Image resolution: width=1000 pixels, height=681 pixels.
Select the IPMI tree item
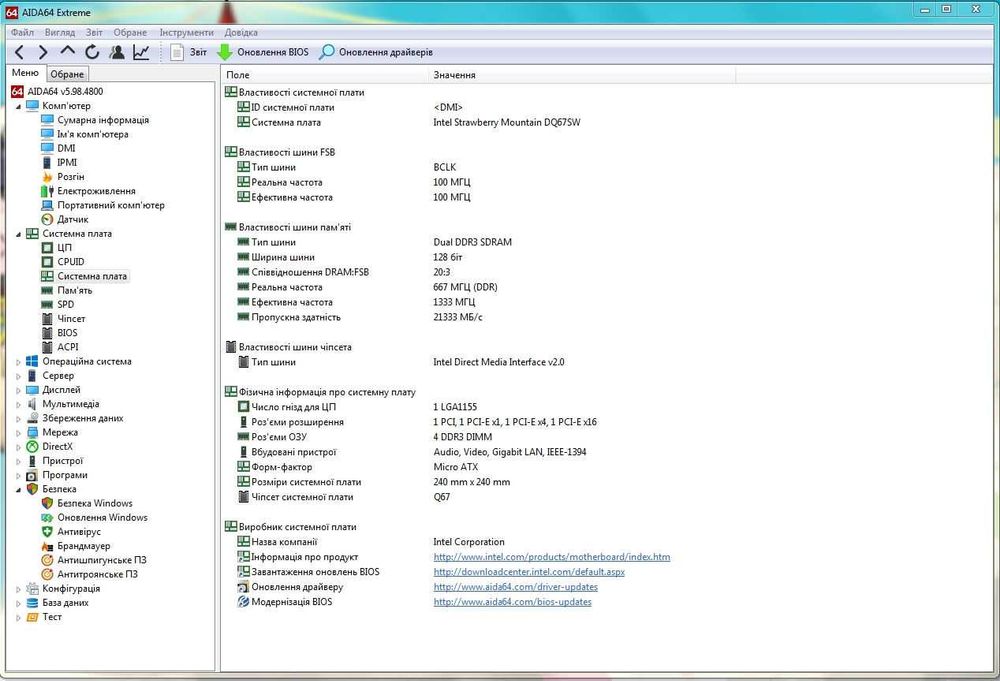(59, 163)
